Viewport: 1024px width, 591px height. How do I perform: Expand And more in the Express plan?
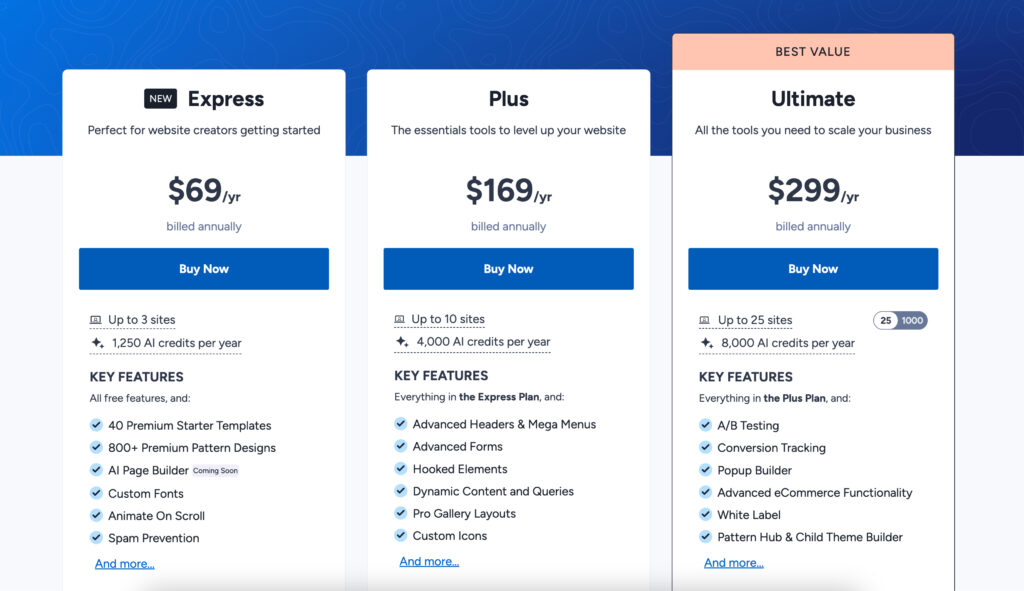[125, 564]
